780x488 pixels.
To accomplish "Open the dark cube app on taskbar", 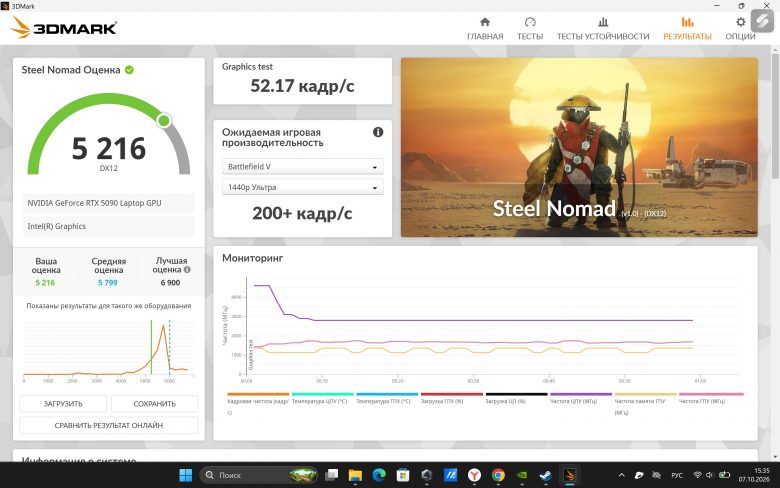I will point(427,475).
